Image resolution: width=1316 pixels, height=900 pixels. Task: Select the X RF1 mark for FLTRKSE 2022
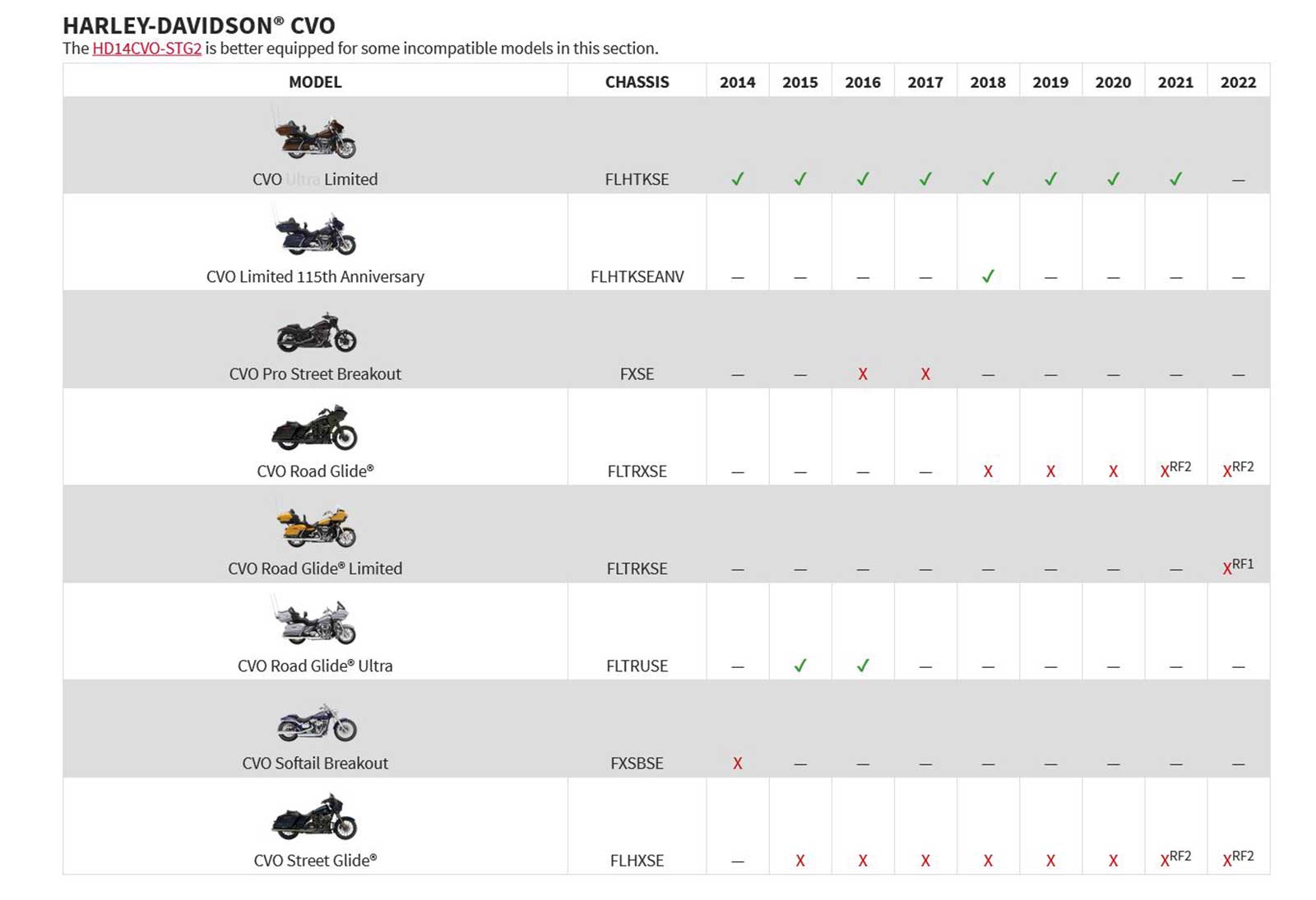pyautogui.click(x=1238, y=566)
